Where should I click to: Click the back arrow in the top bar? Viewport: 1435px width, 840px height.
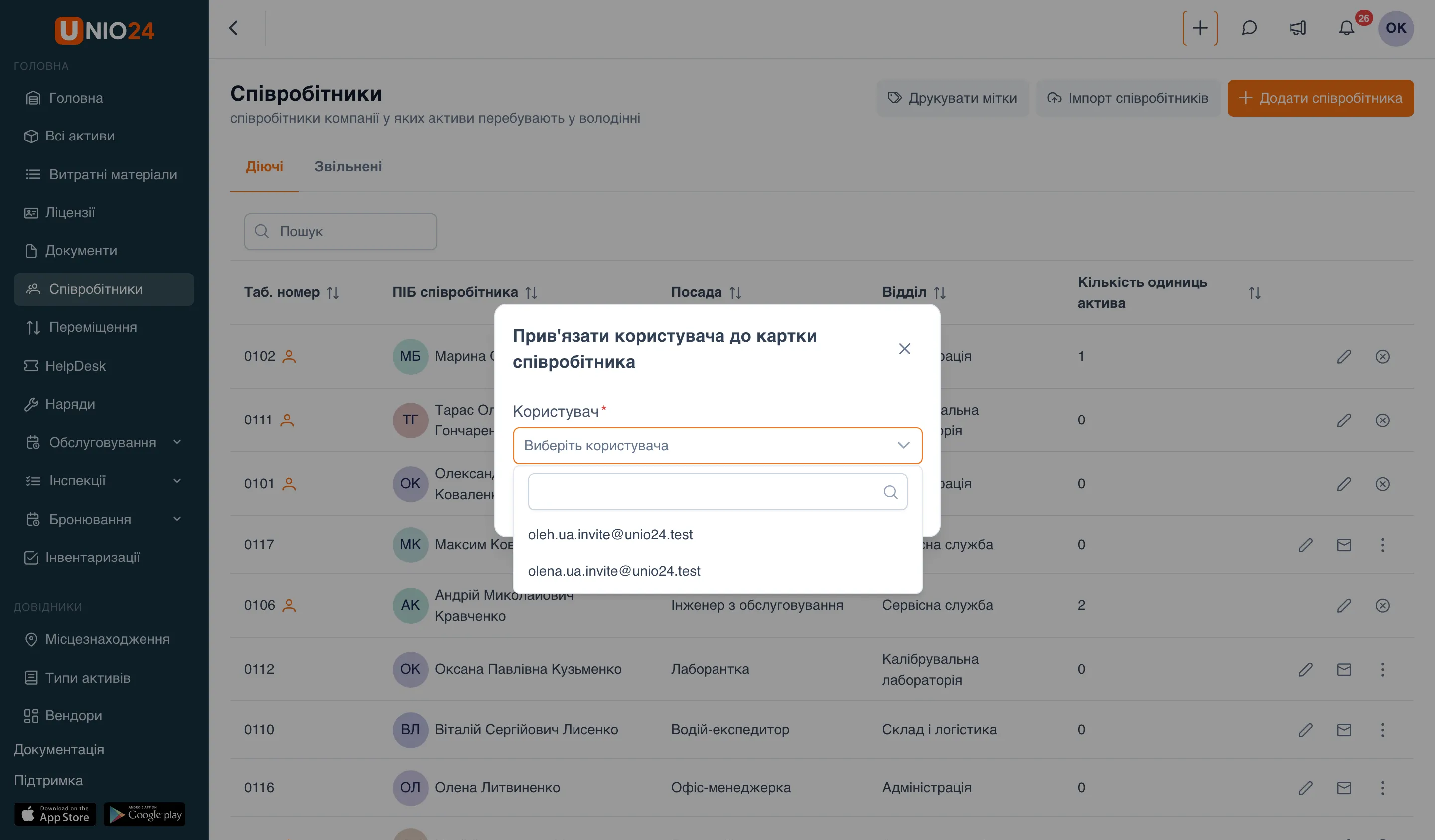(234, 28)
